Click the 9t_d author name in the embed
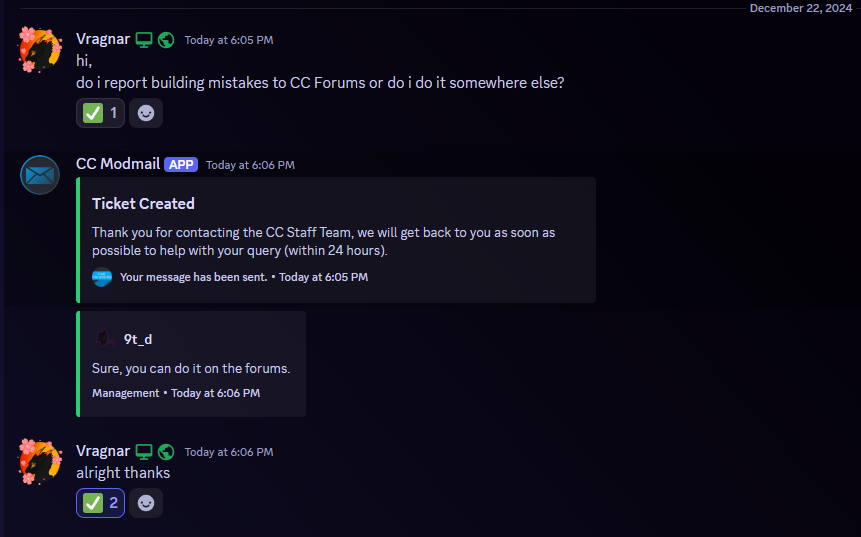 [x=138, y=339]
